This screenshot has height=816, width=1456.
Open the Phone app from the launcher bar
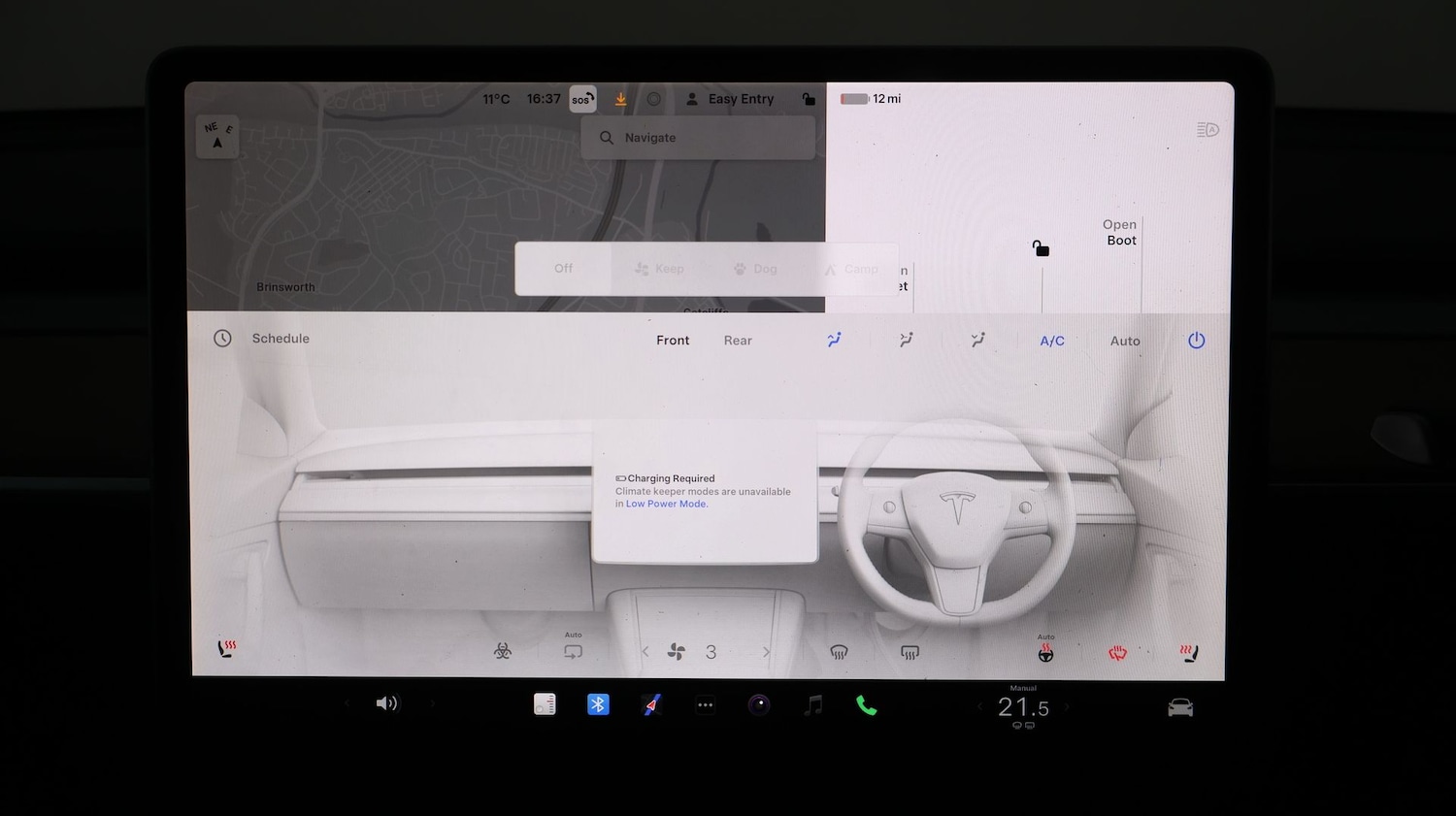click(867, 703)
